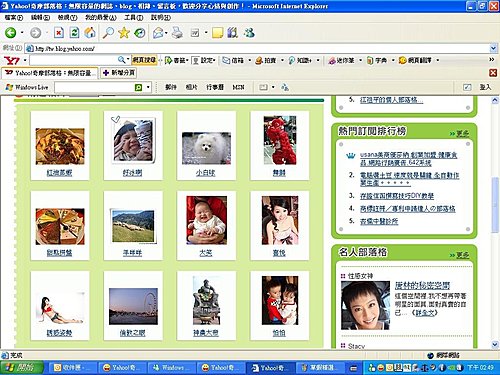
Task: Open 拍賣 auctions on Yahoo toolbar
Action: [266, 60]
